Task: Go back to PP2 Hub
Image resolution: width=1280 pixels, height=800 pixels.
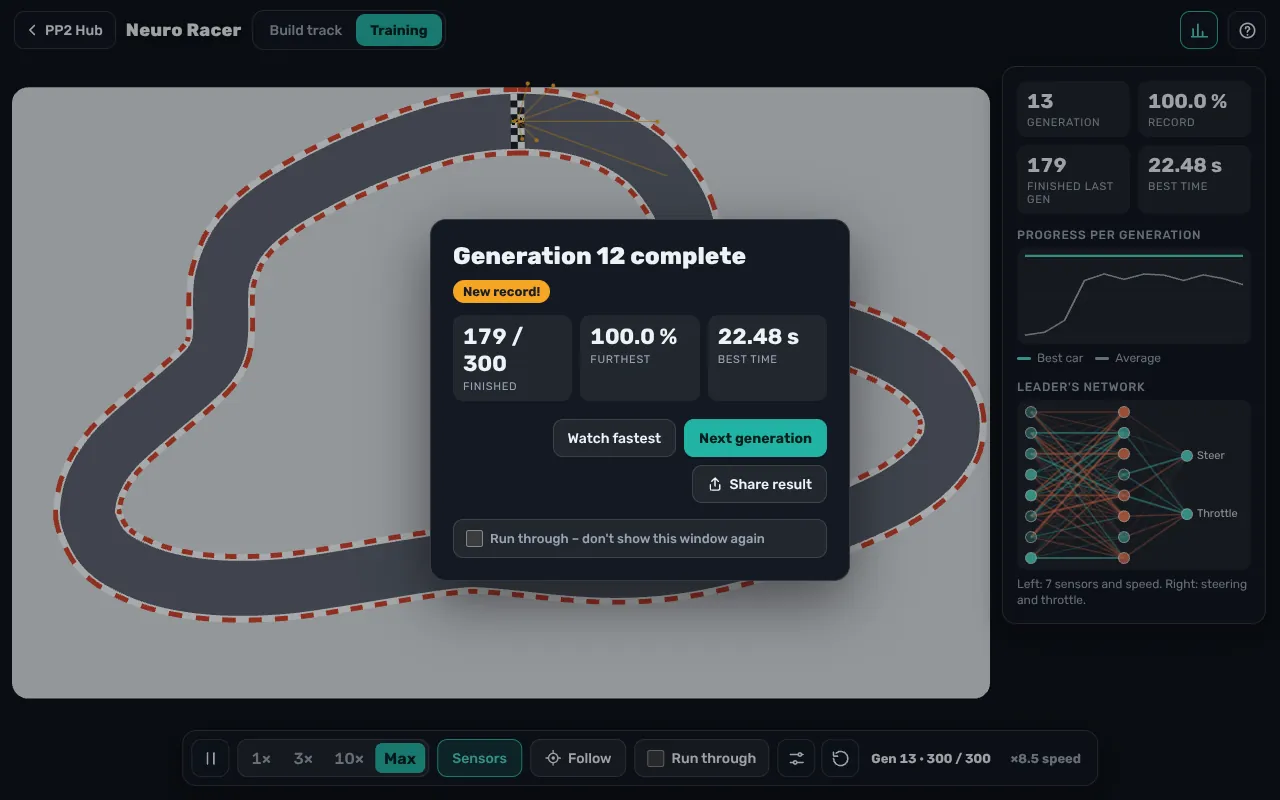Action: pyautogui.click(x=65, y=30)
